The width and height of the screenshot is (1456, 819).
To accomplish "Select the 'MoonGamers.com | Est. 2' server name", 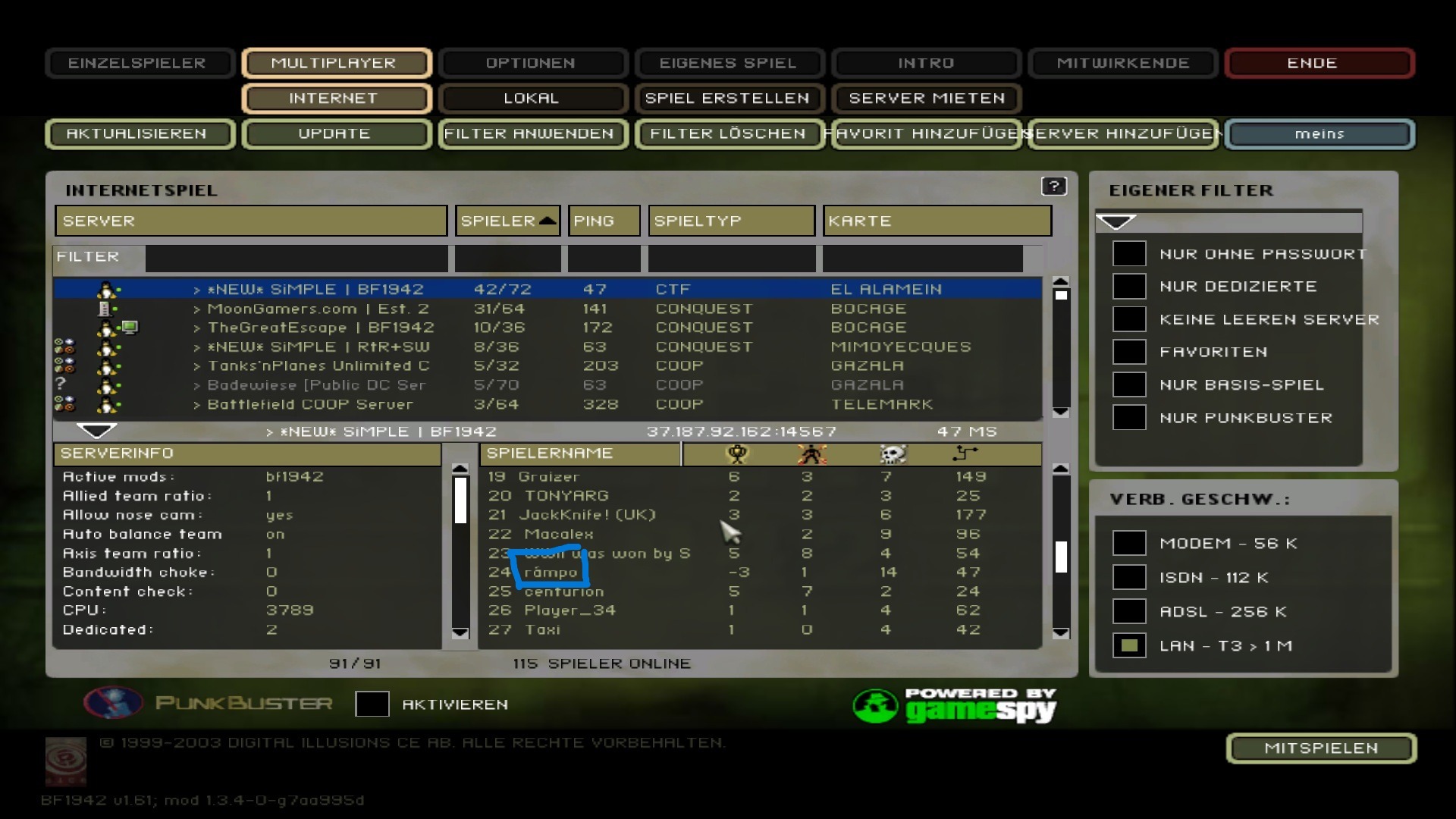I will coord(318,309).
